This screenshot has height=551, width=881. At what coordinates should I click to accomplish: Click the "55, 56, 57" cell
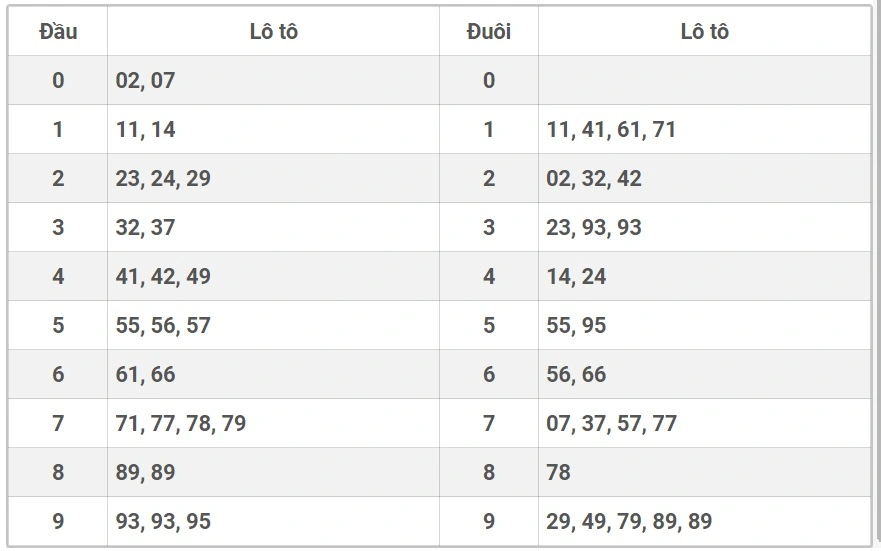coord(163,325)
